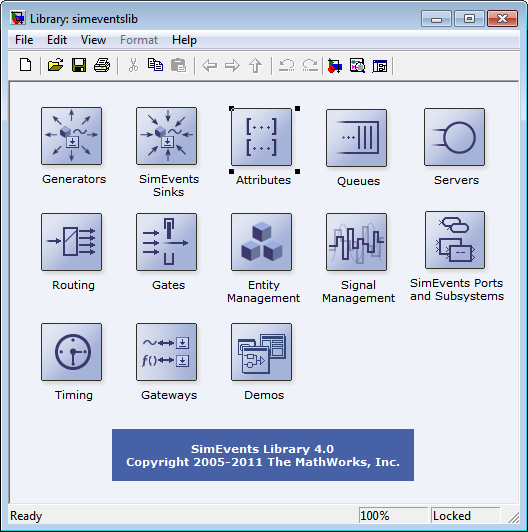This screenshot has height=532, width=528.
Task: Open the Library Browser toolbar icon
Action: (335, 65)
